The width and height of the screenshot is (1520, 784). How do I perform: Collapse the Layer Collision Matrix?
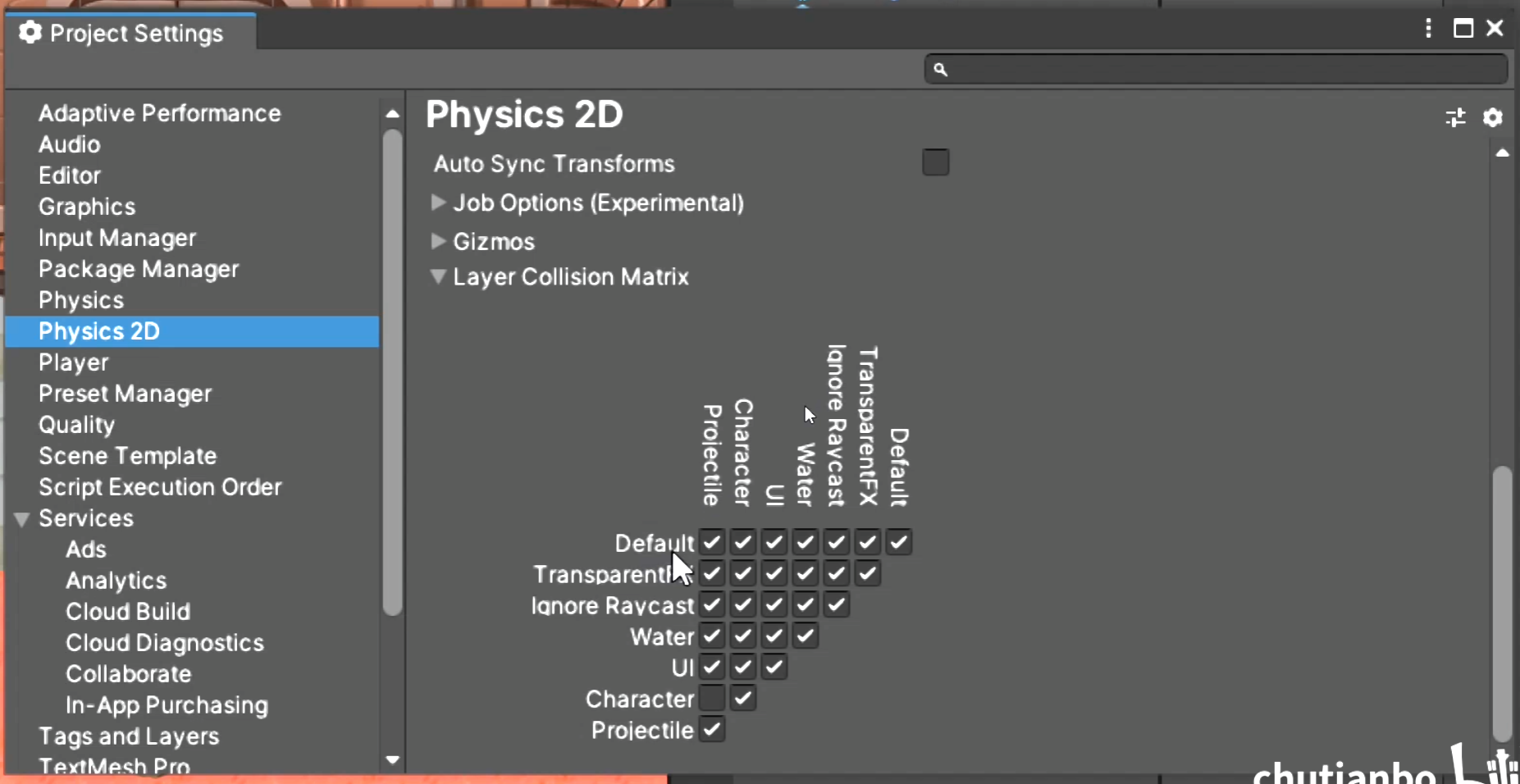point(439,277)
